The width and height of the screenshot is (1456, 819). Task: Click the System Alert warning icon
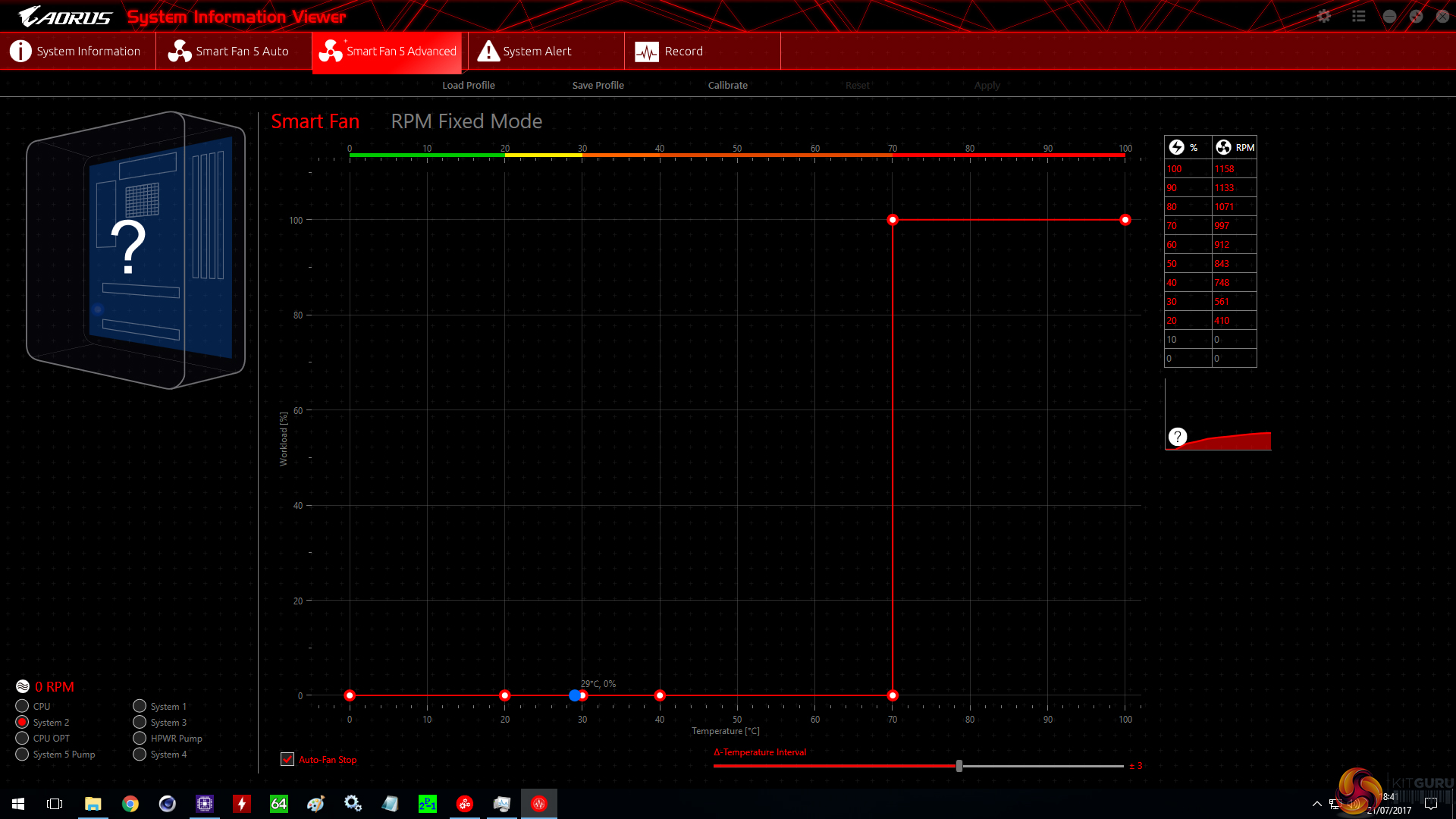488,51
